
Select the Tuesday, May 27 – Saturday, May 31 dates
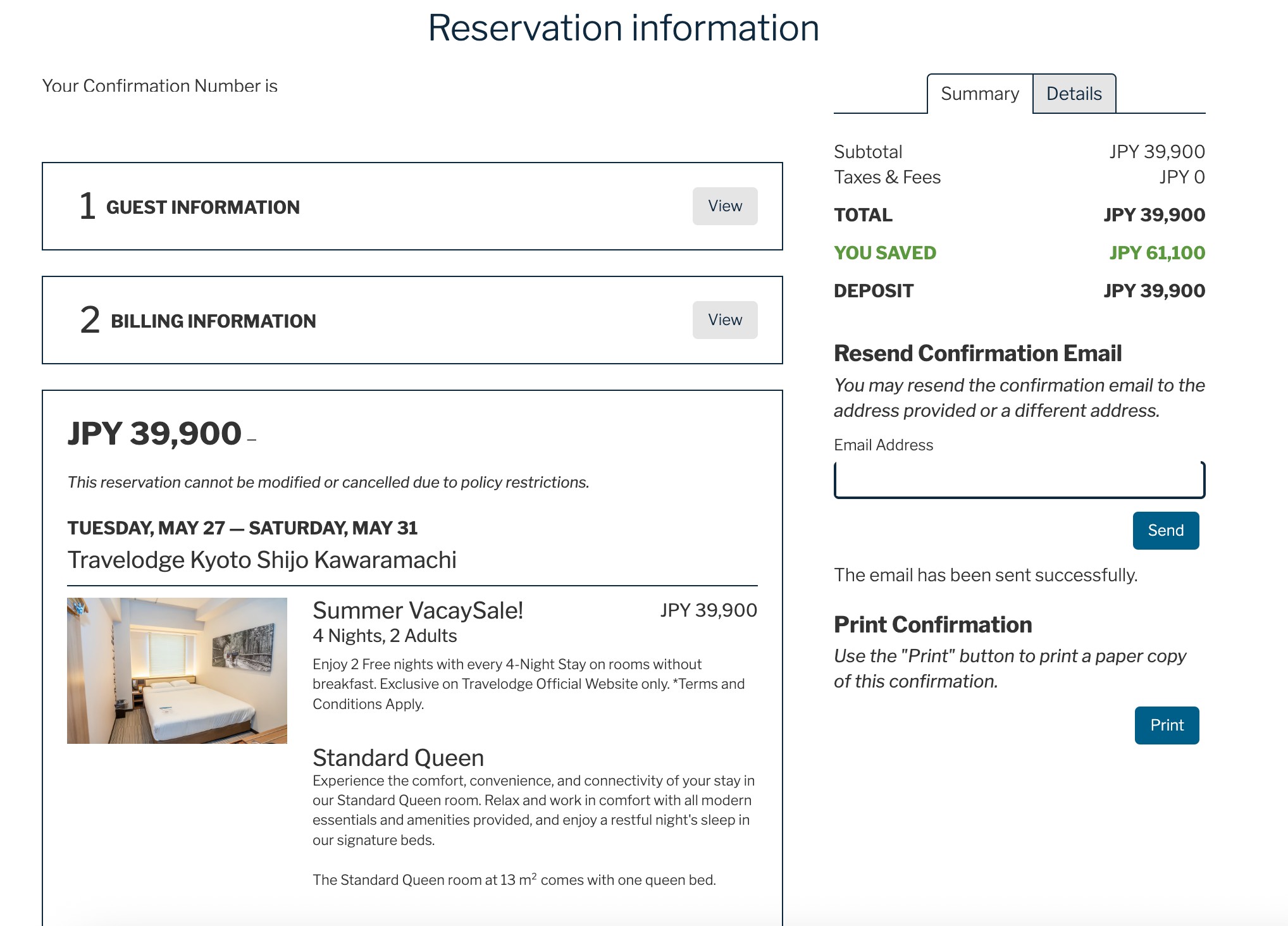(242, 528)
